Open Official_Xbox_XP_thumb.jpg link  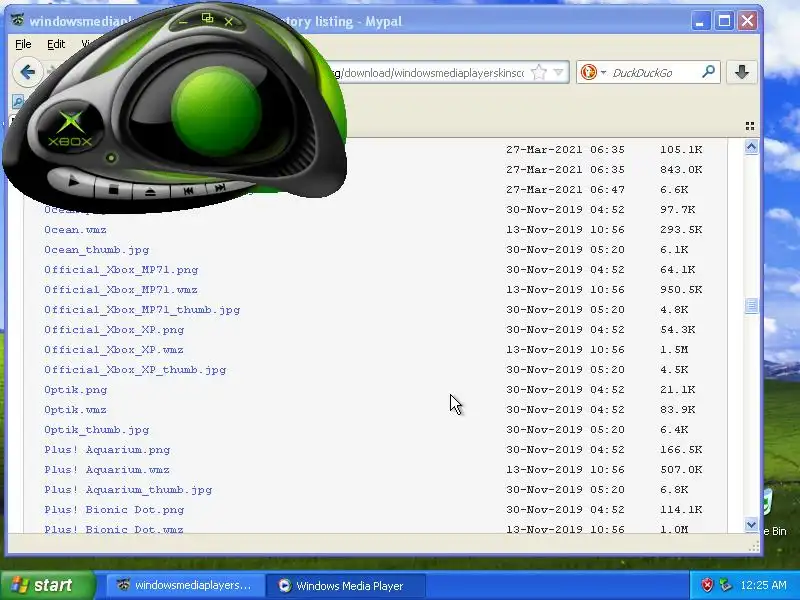(135, 370)
